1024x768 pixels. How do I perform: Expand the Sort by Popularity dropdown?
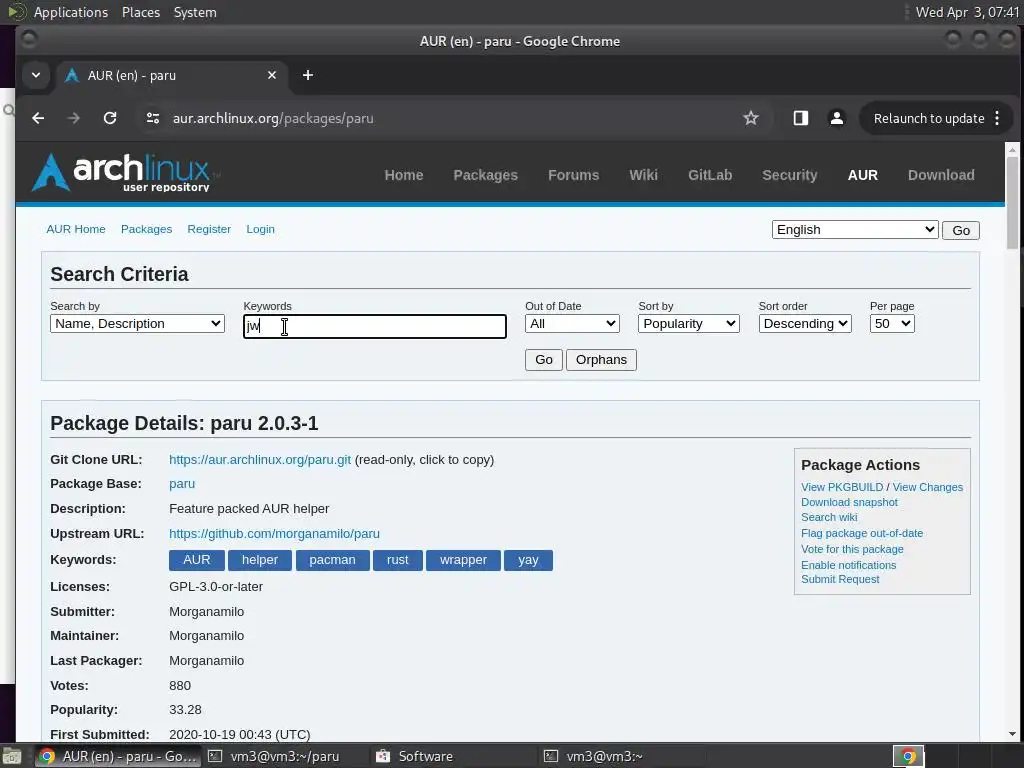tap(688, 324)
